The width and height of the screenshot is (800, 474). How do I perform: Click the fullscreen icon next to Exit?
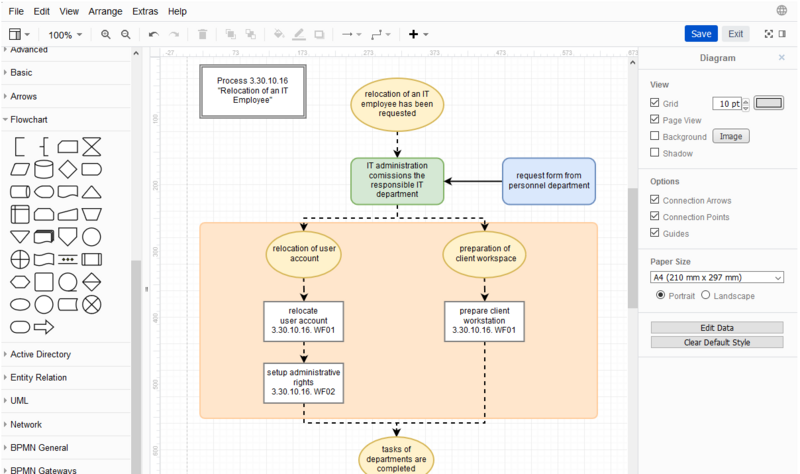[x=769, y=34]
